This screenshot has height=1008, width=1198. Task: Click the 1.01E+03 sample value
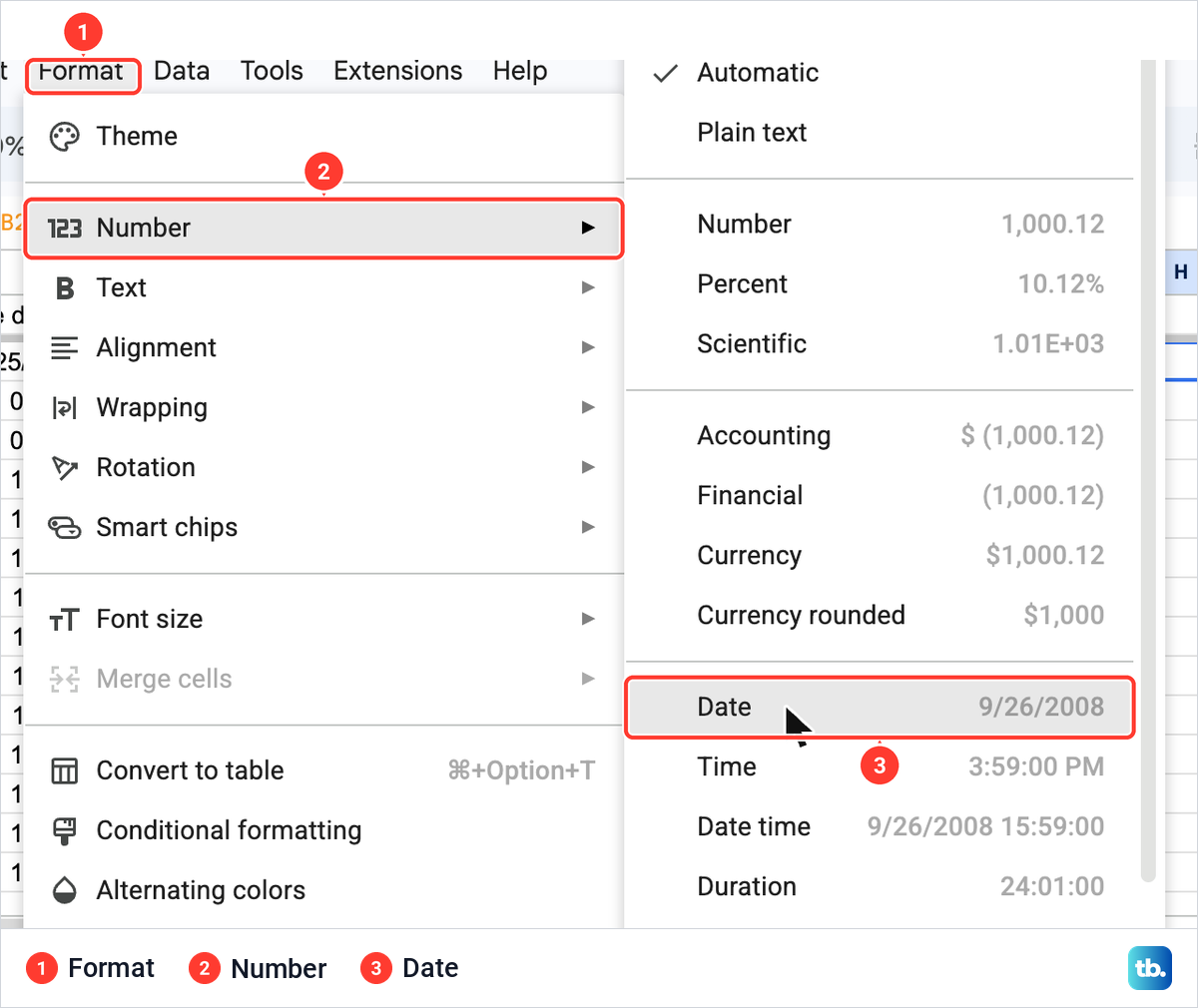point(1048,343)
